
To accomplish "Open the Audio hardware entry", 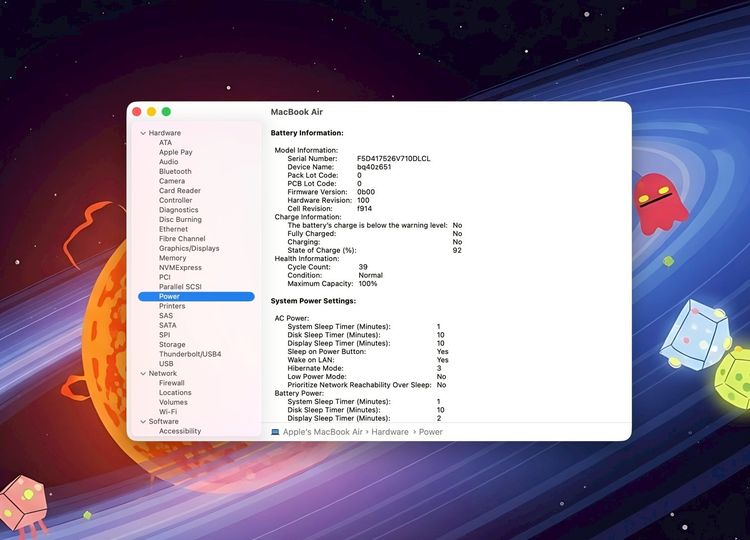I will tap(168, 162).
